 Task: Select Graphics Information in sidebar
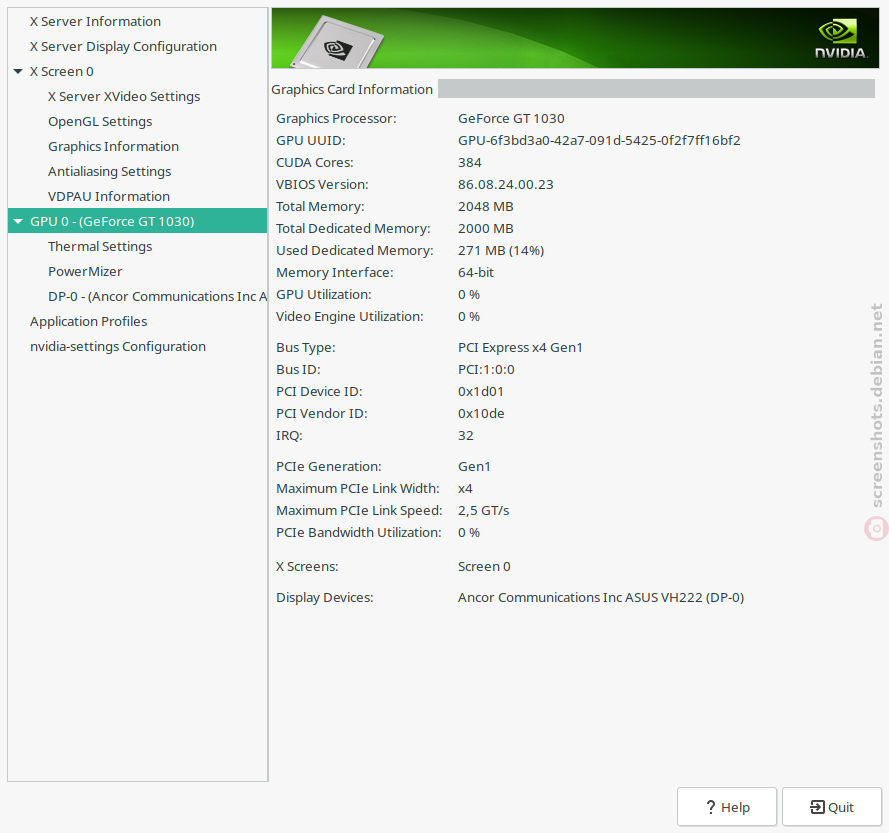pyautogui.click(x=113, y=146)
